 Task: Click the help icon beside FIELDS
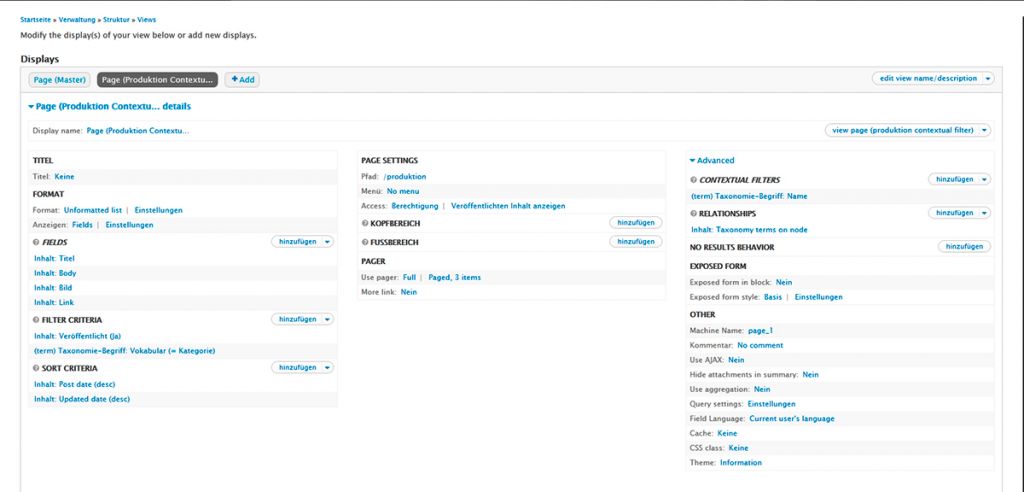coord(36,242)
